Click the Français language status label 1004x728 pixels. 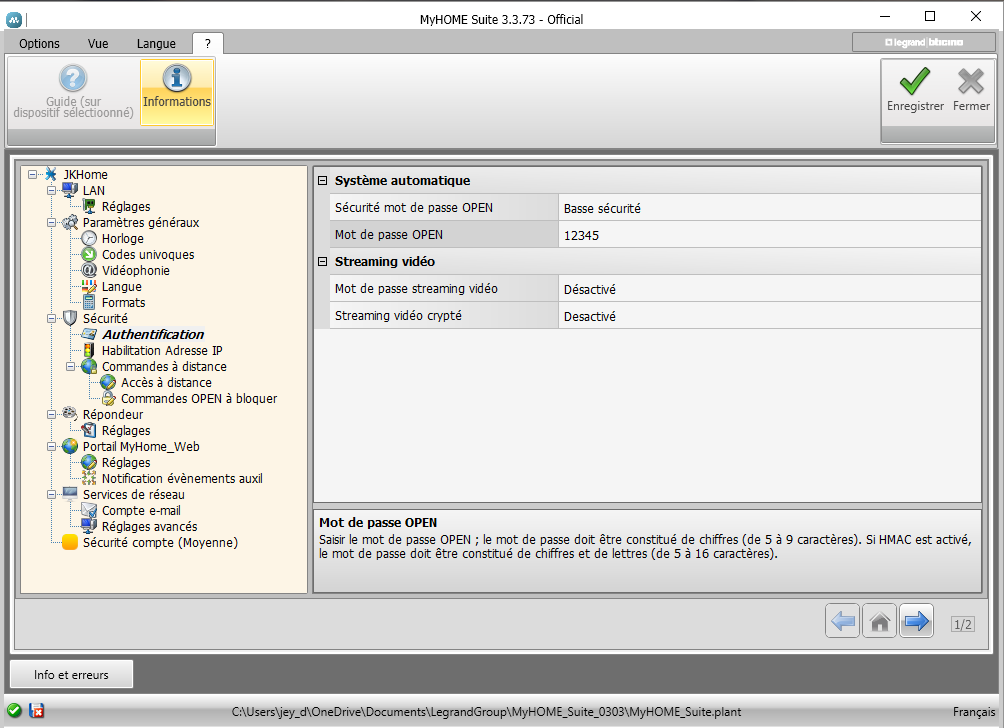click(974, 711)
